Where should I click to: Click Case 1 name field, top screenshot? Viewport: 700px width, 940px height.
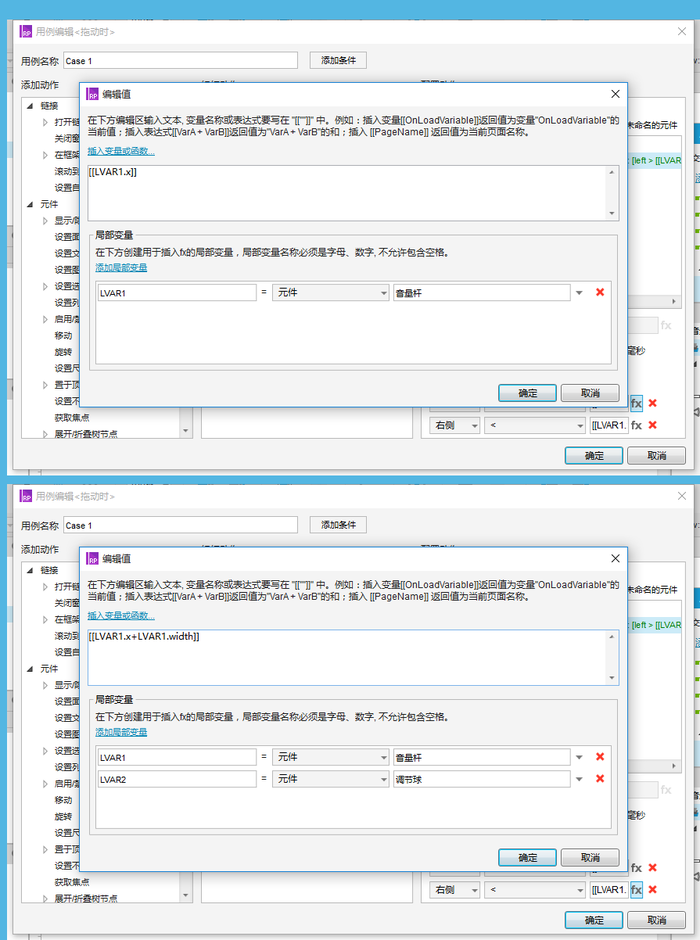point(180,61)
